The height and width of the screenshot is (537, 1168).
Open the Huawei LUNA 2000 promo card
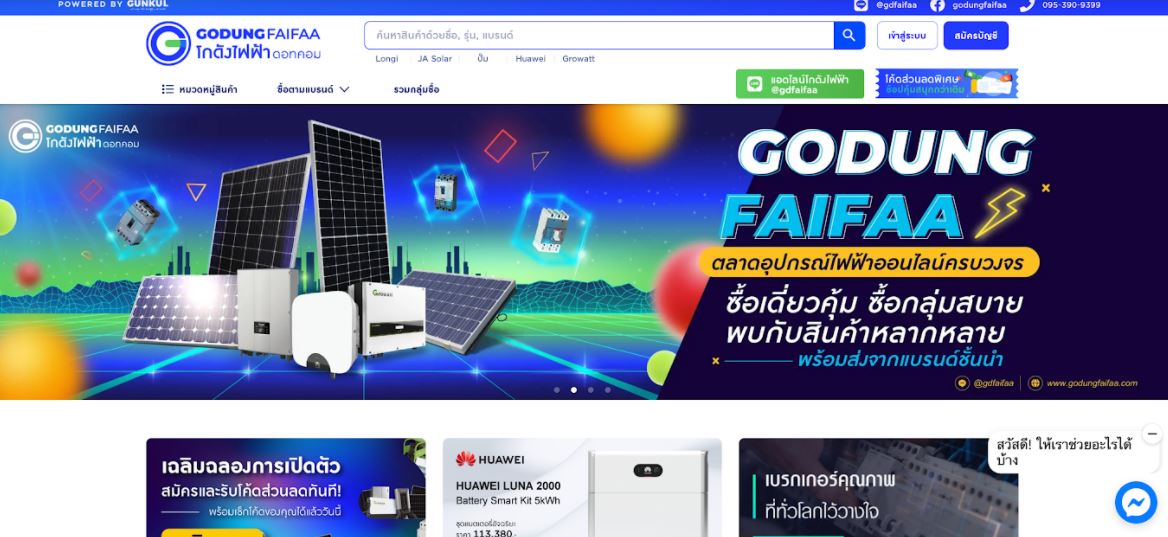582,487
